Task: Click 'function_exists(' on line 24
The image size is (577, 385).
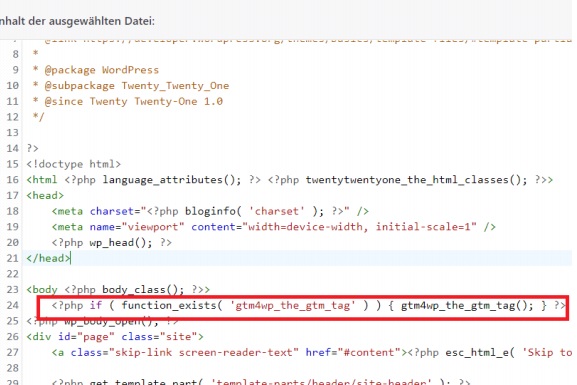Action: point(172,305)
